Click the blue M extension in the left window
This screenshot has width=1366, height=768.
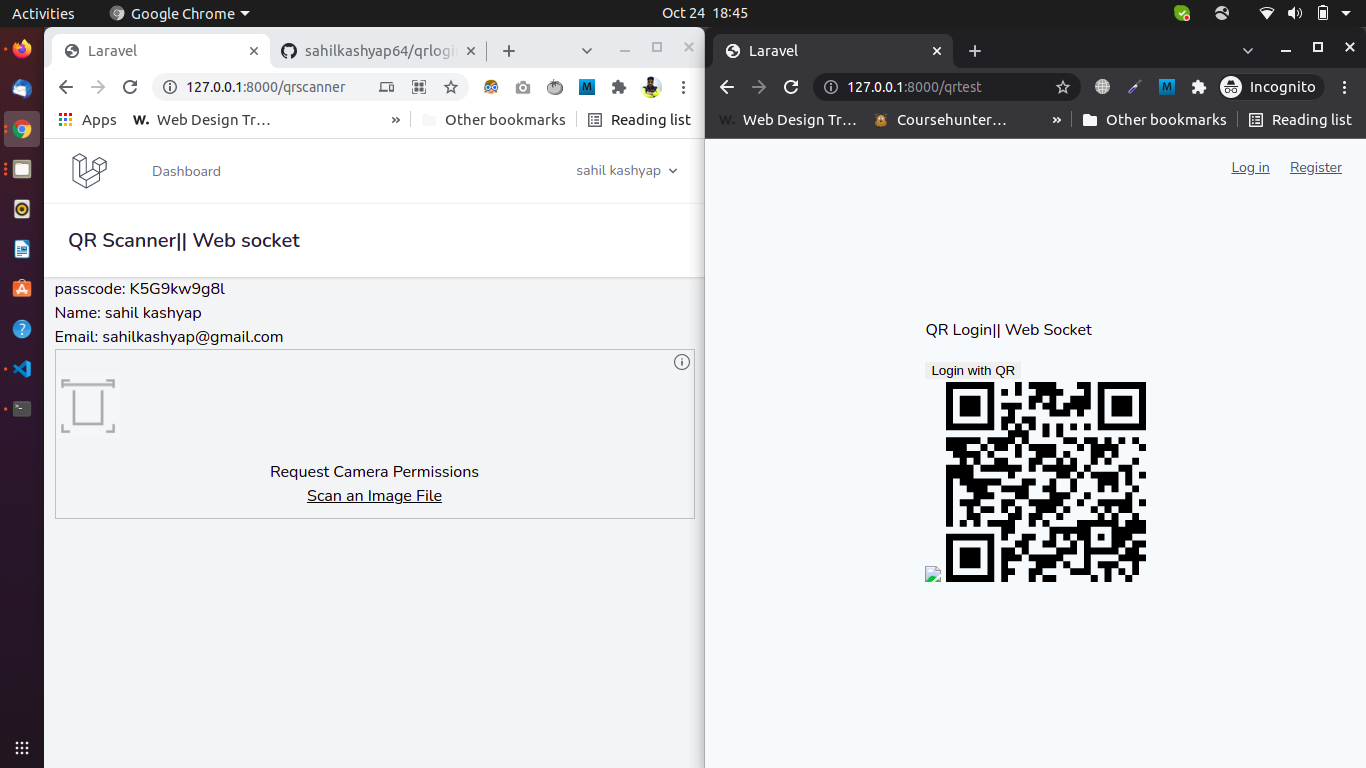click(587, 87)
